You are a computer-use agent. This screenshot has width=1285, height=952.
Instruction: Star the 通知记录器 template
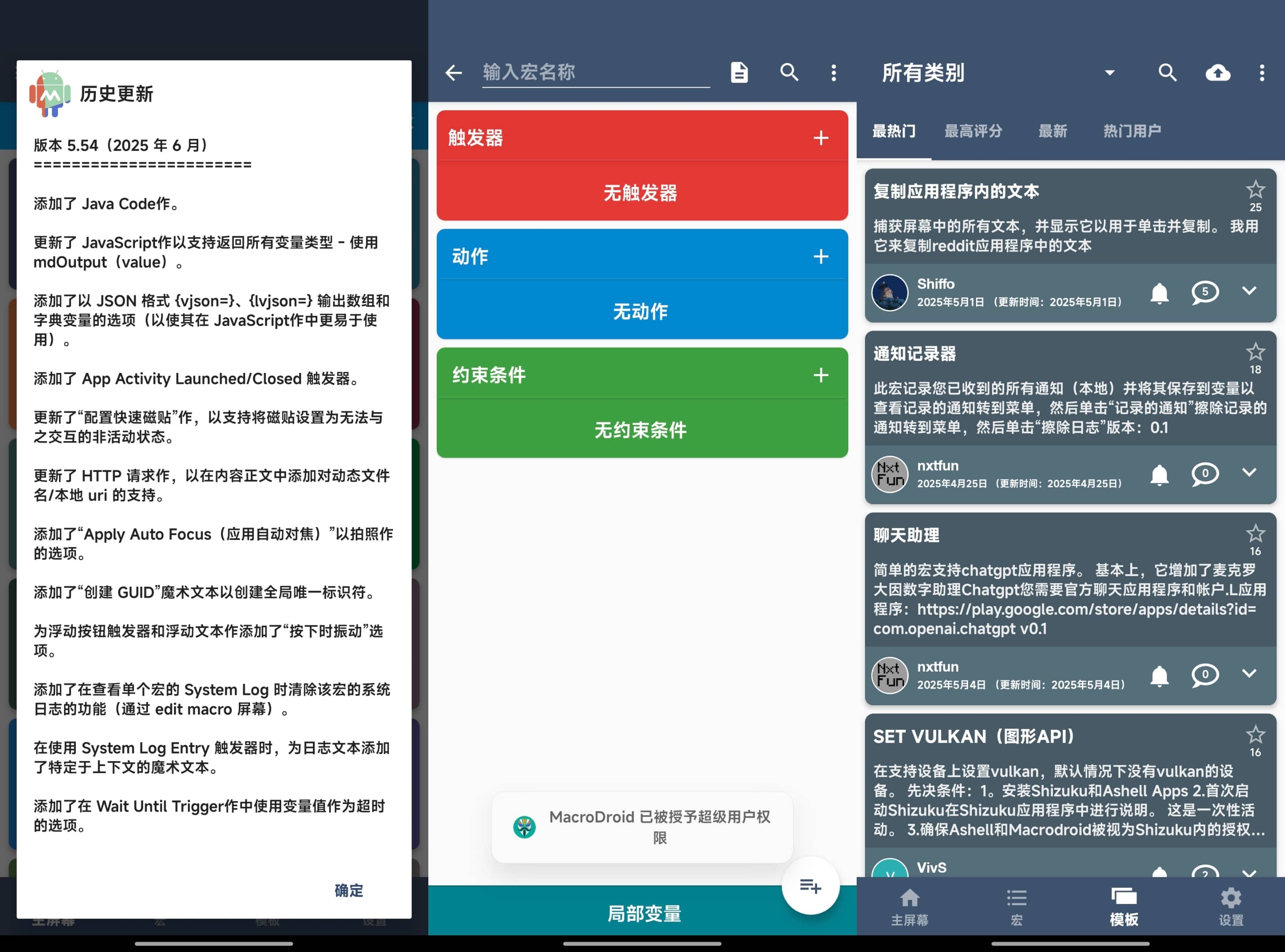[1255, 352]
